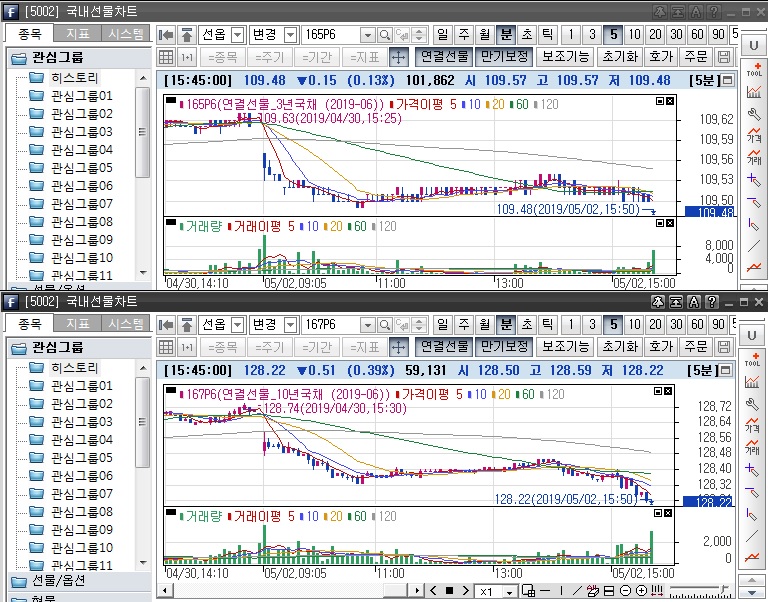The width and height of the screenshot is (768, 602).
Task: Click the 거래 indicator icon in the 165P6 window sidebar
Action: pyautogui.click(x=754, y=157)
